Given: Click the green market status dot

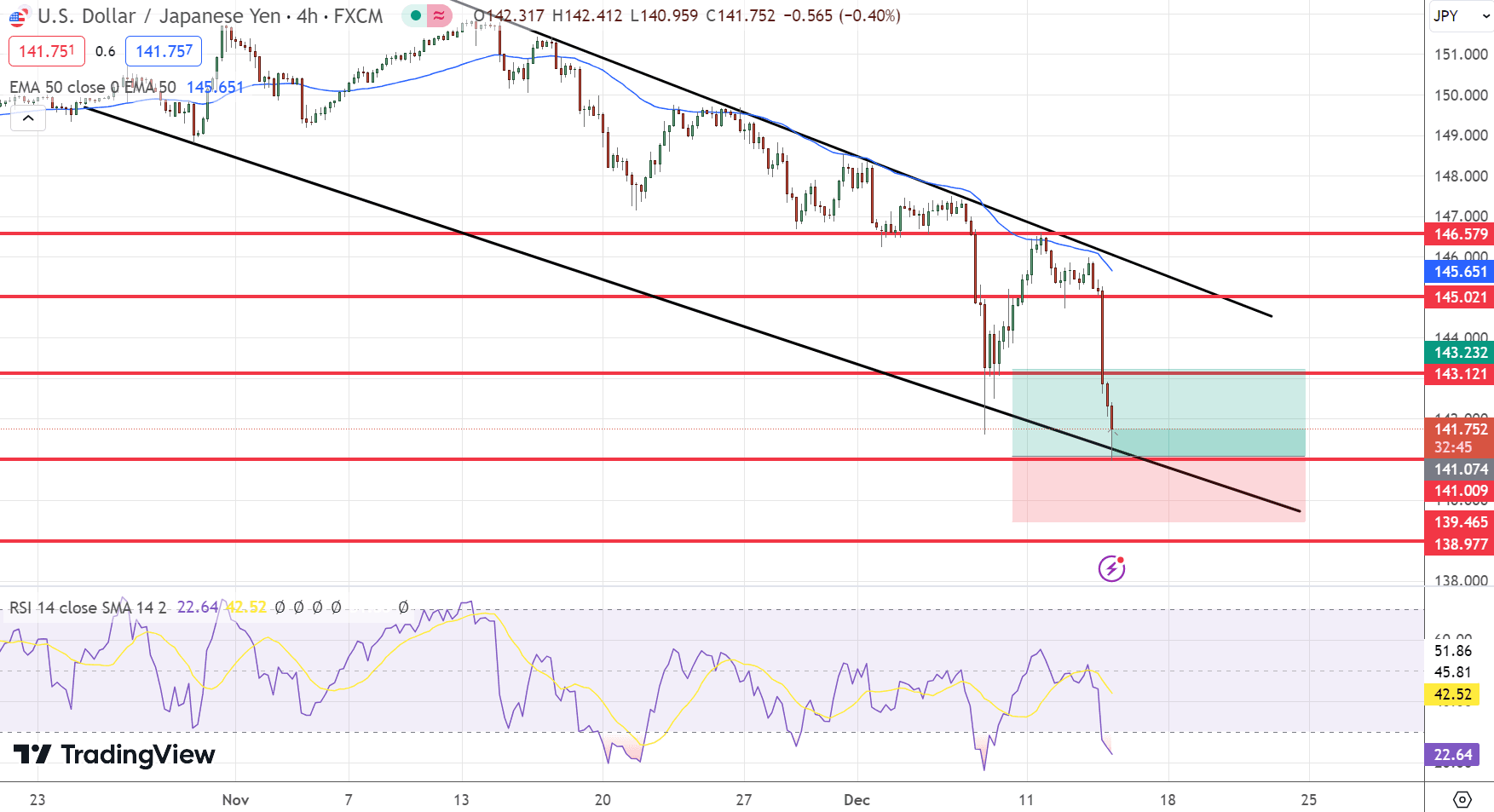Looking at the screenshot, I should pos(415,15).
